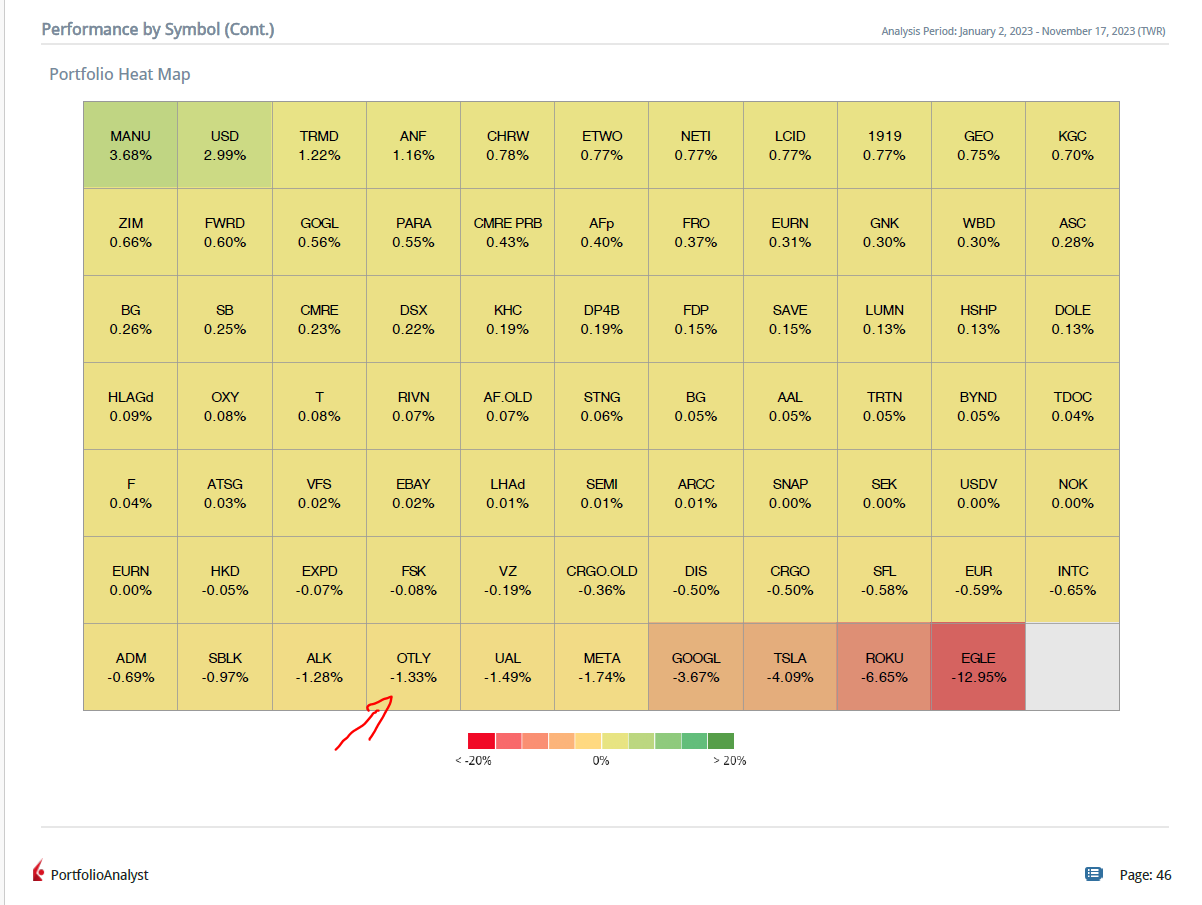Click the CRGO.OLD -0.36% cell
This screenshot has width=1202, height=905.
click(602, 580)
